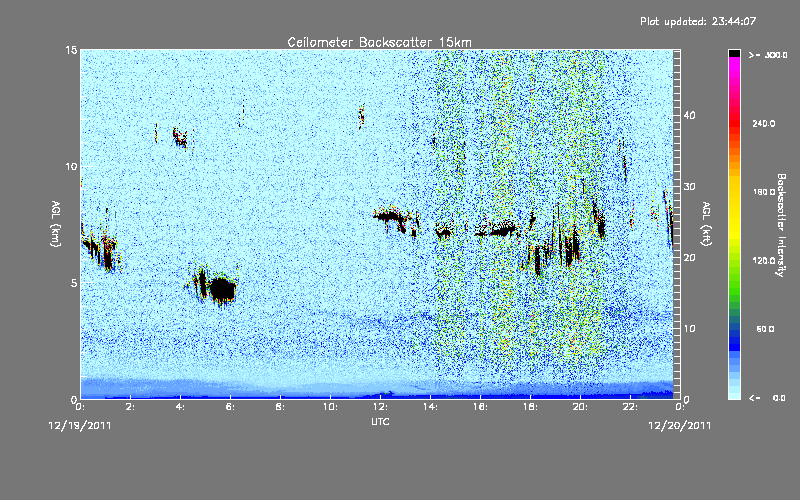Click the '14:' hour tick label
The height and width of the screenshot is (500, 800).
click(431, 407)
